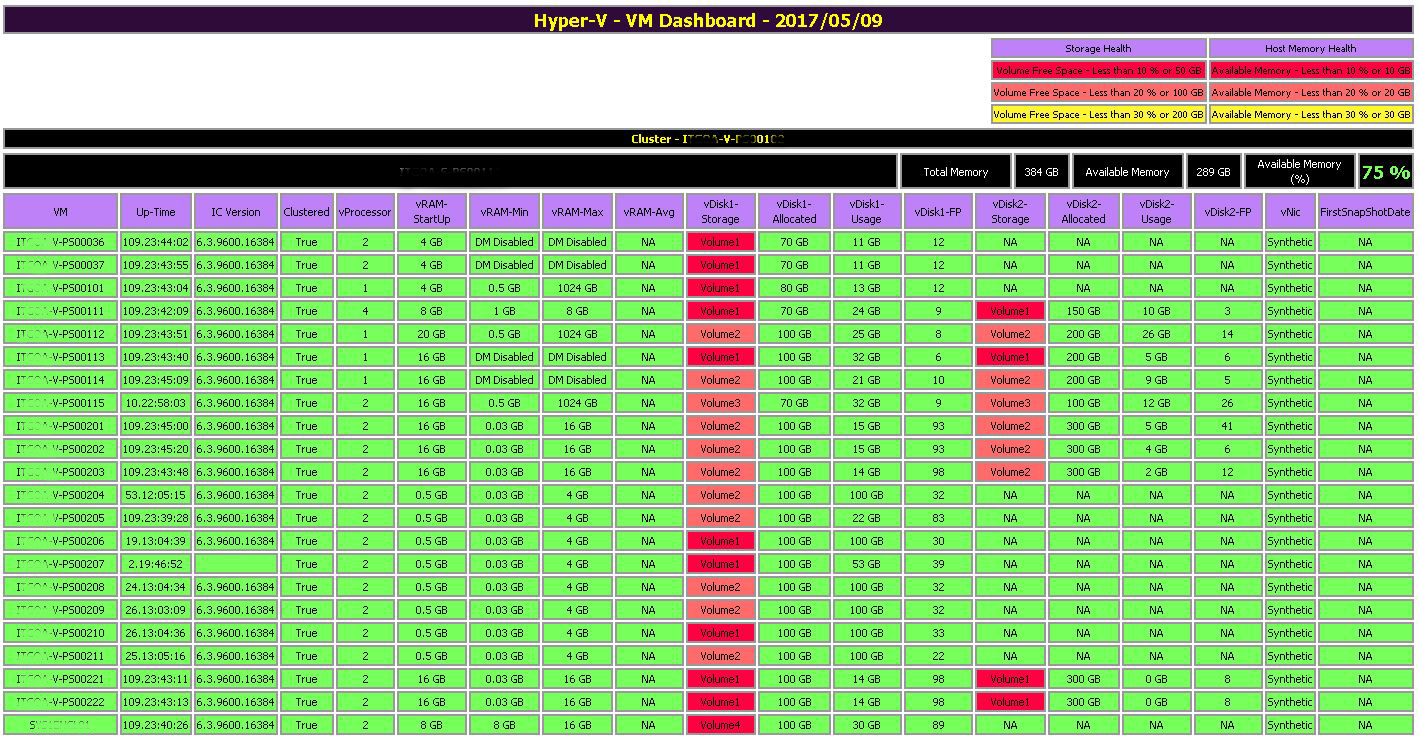
Task: Click 80 GB vDisk1-Allocated in PS00101 row
Action: [x=794, y=288]
